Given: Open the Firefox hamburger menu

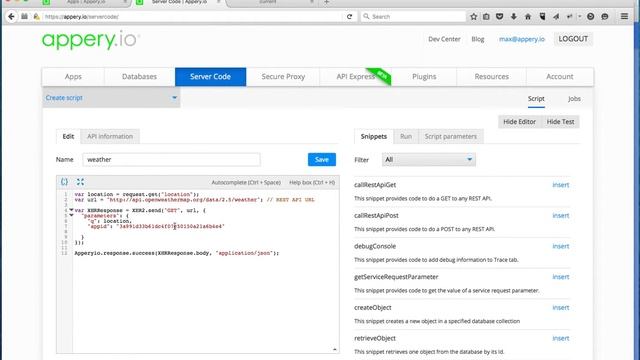Looking at the screenshot, I should click(624, 17).
